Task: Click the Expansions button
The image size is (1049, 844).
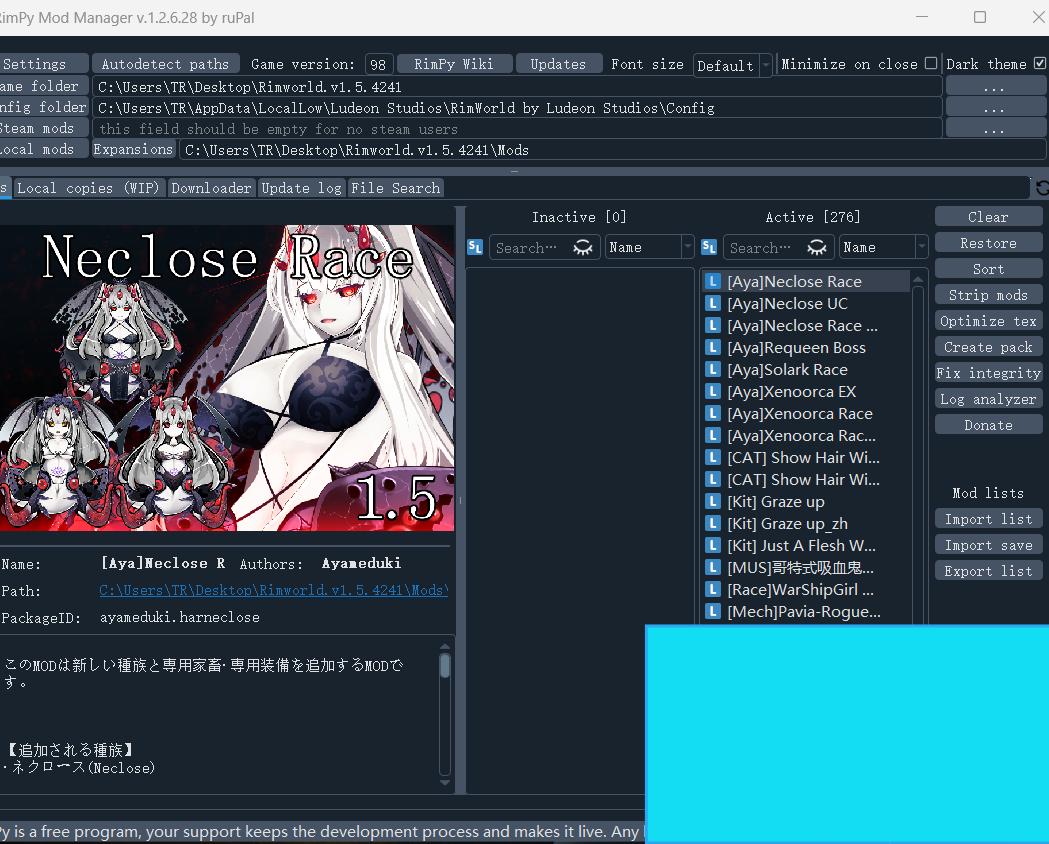Action: pos(133,149)
